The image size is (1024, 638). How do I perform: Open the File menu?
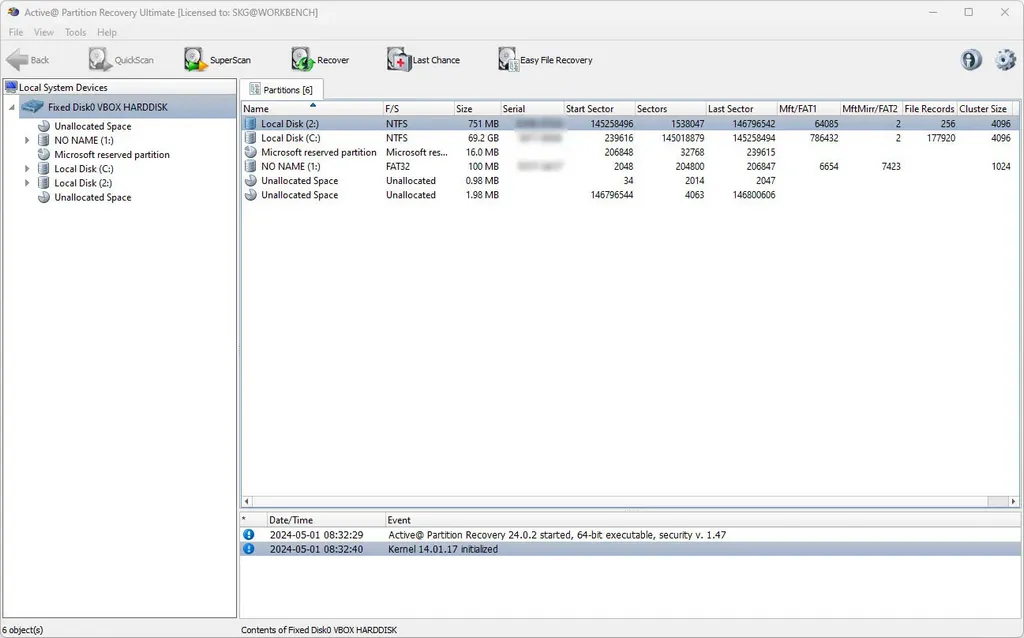(x=16, y=32)
